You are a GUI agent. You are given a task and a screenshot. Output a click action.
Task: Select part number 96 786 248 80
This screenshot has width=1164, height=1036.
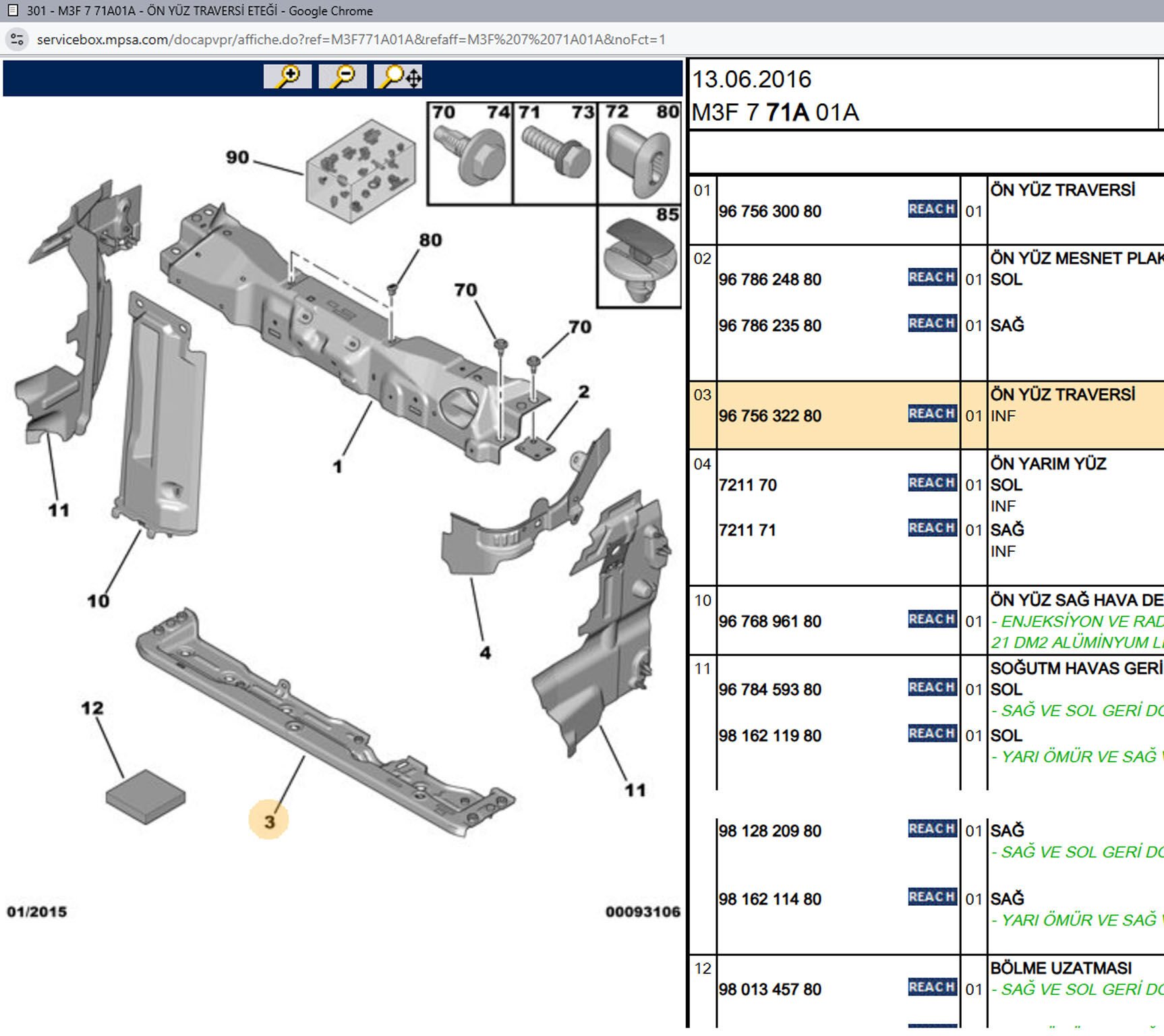769,279
